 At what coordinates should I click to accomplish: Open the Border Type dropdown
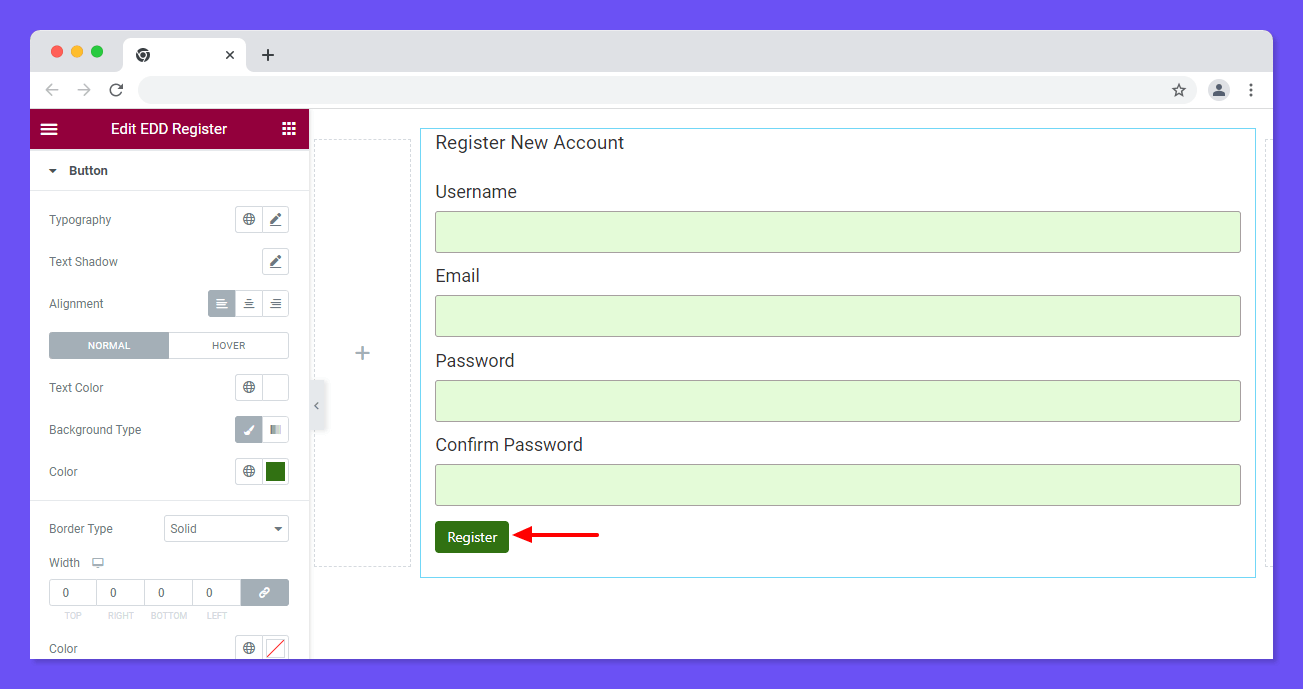point(226,528)
